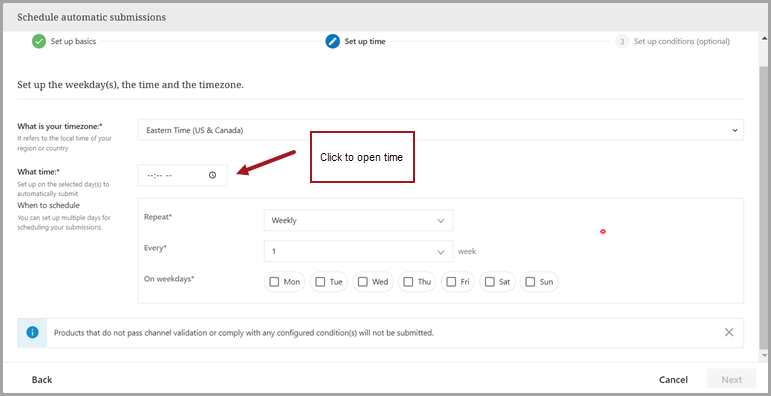
Task: Click the 'What is your timezone:*' label
Action: tap(60, 126)
